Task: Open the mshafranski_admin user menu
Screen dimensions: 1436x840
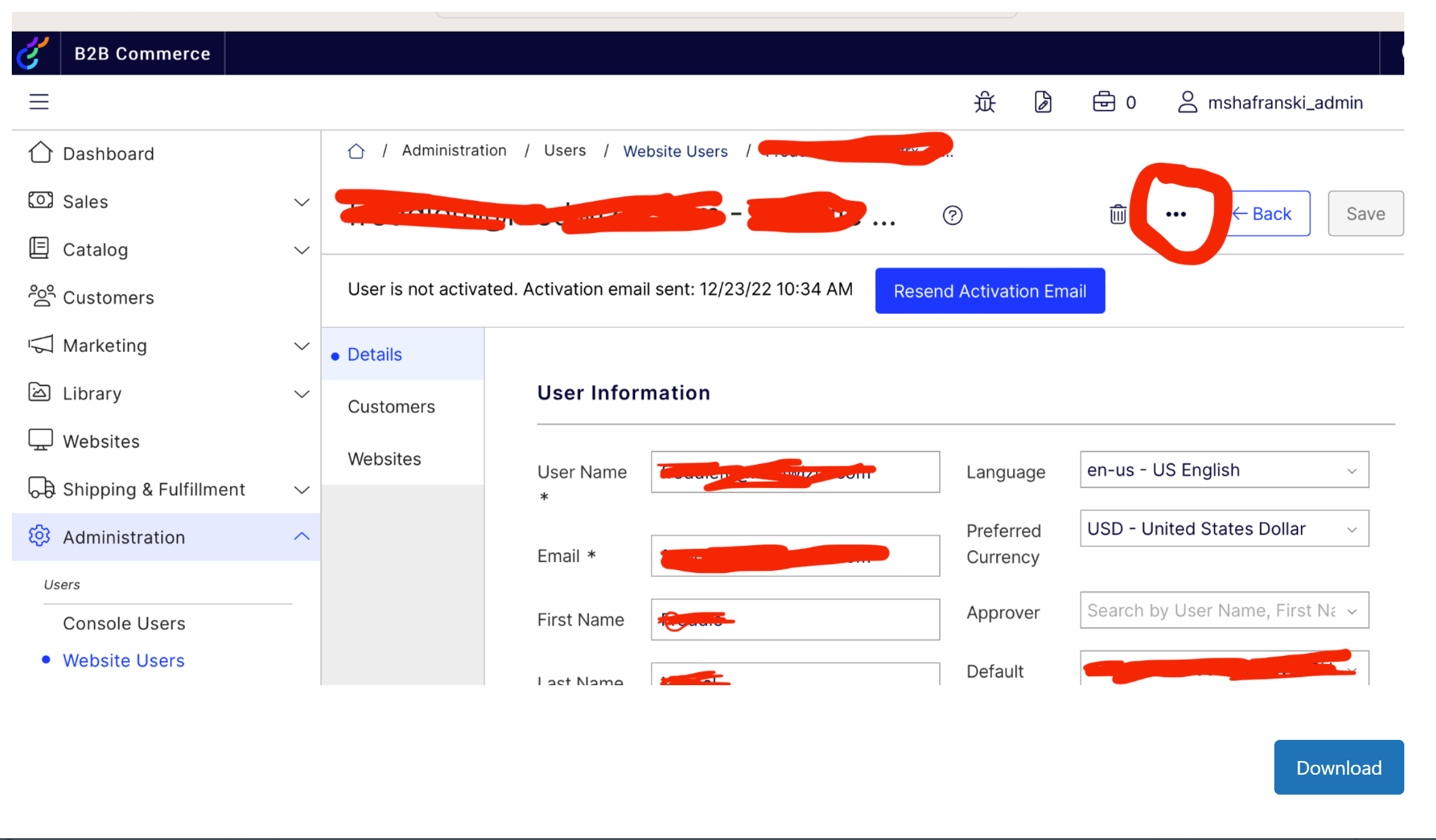Action: coord(1270,103)
